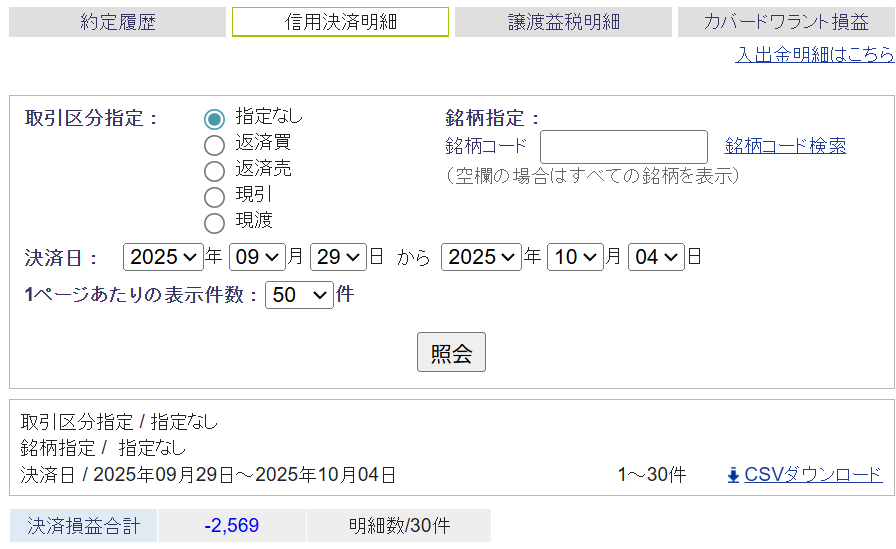This screenshot has width=896, height=549.
Task: Select the 返済買 radio option
Action: pos(214,145)
